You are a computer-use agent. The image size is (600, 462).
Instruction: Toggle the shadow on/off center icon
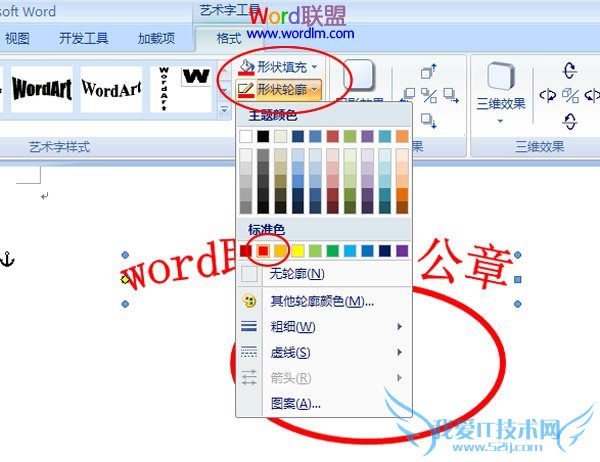[x=429, y=95]
